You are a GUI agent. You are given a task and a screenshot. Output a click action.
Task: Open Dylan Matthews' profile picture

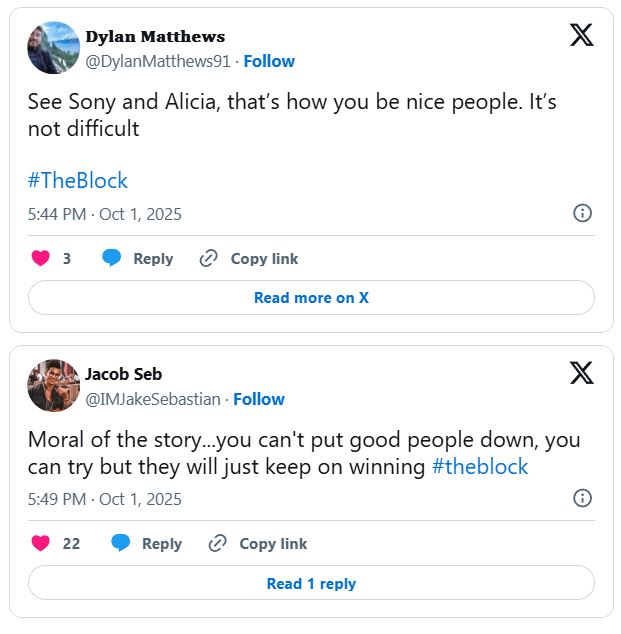53,47
